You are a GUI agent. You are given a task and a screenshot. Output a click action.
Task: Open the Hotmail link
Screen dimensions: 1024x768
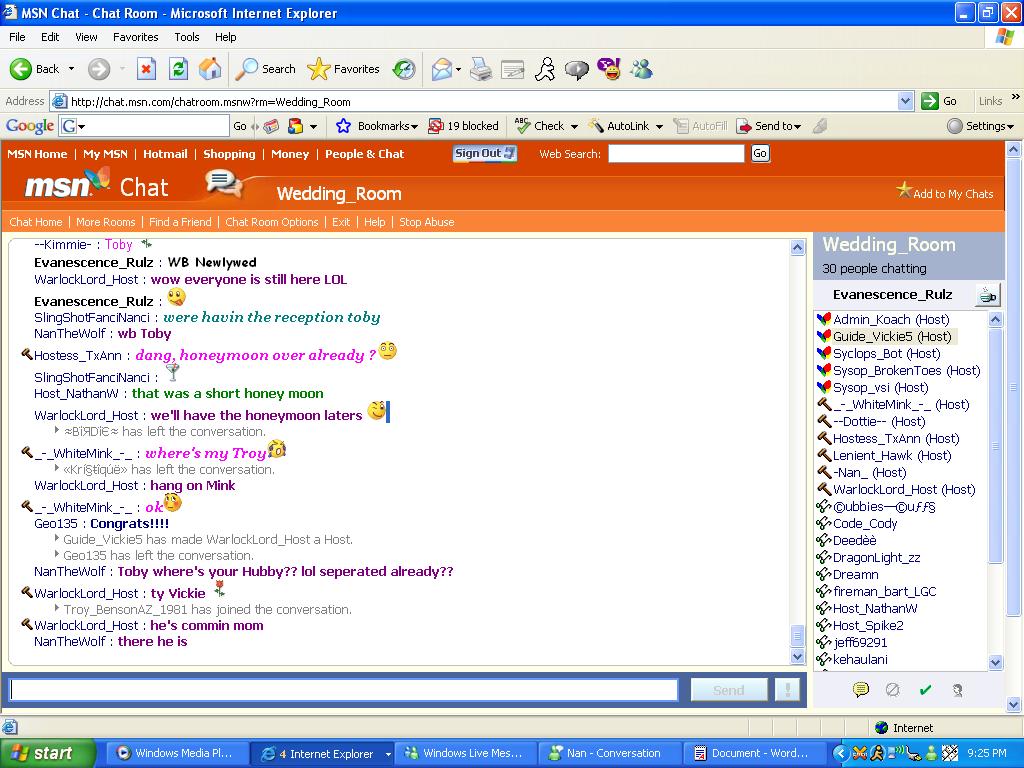click(x=165, y=154)
